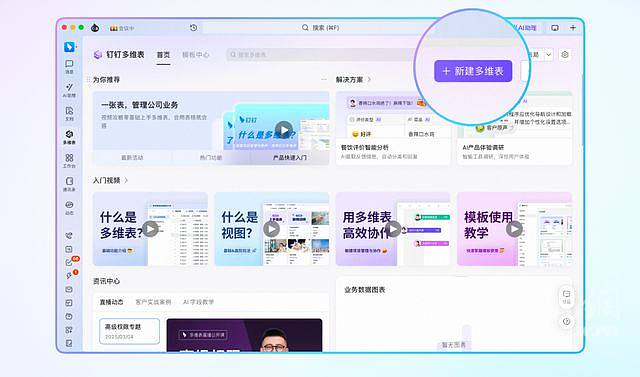Click the 搜索 bar in title bar
Screen dimensions: 640x377
(320, 28)
